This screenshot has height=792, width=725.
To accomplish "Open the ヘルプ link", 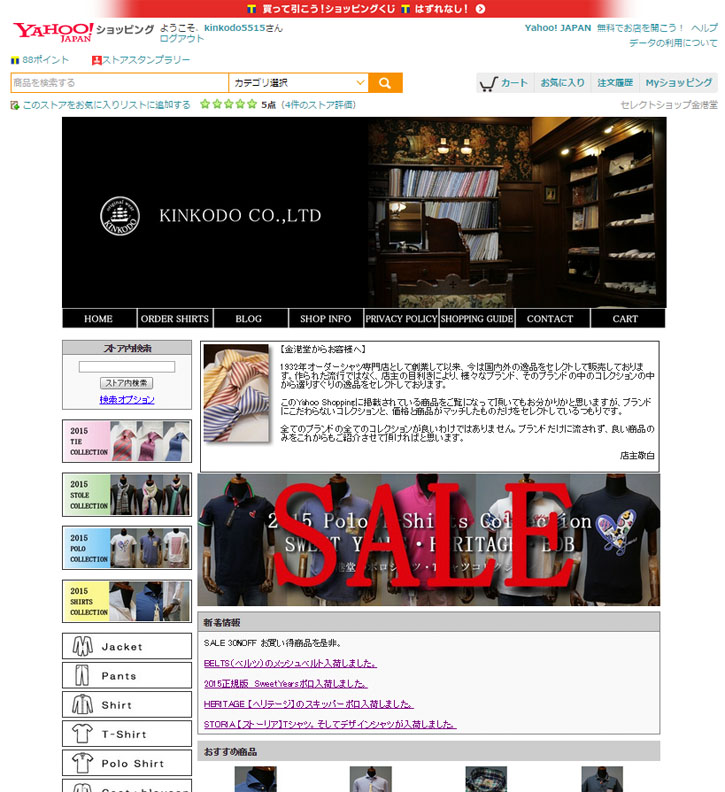I will pyautogui.click(x=704, y=28).
